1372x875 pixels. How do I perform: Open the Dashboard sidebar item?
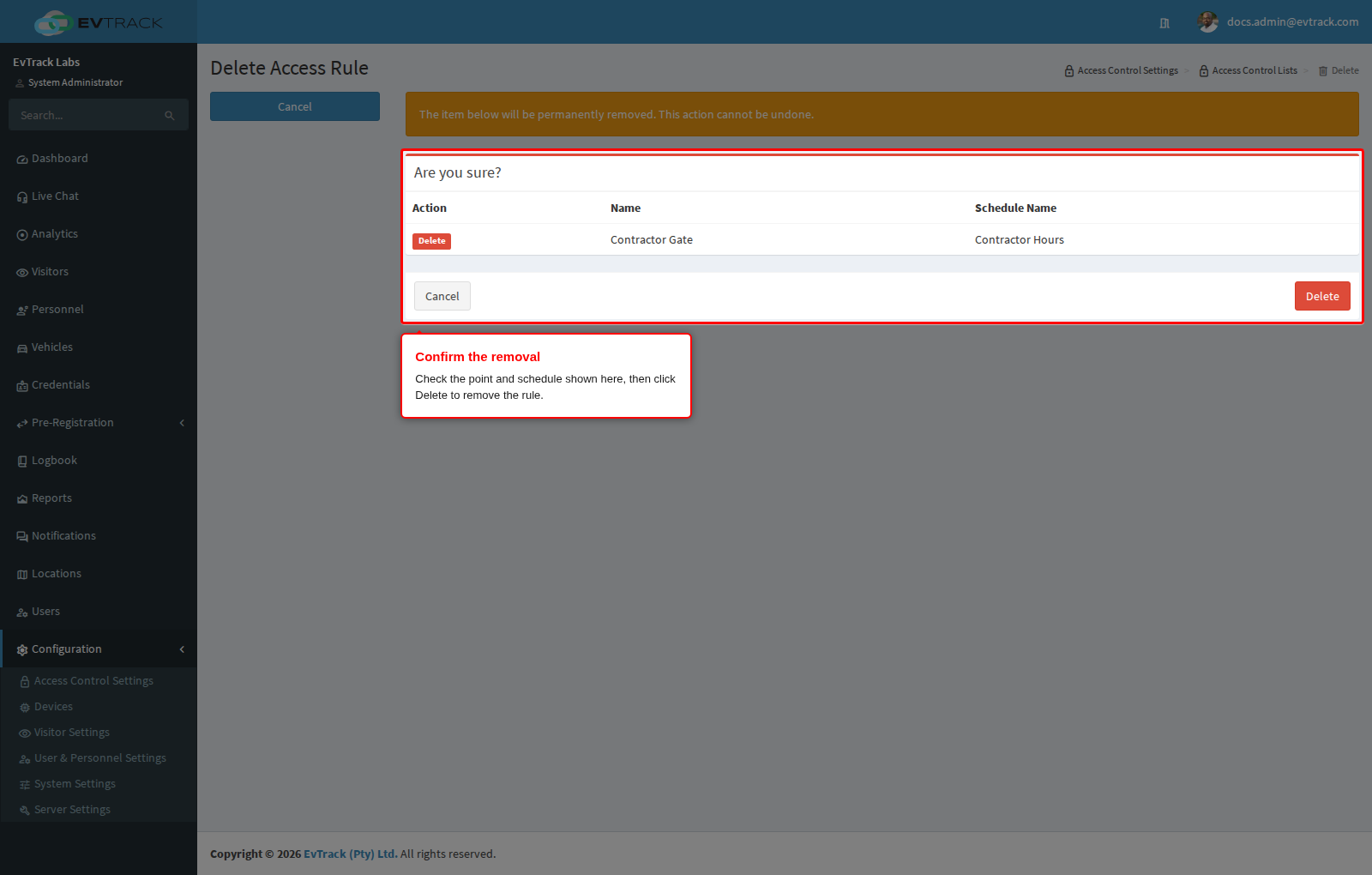tap(99, 159)
